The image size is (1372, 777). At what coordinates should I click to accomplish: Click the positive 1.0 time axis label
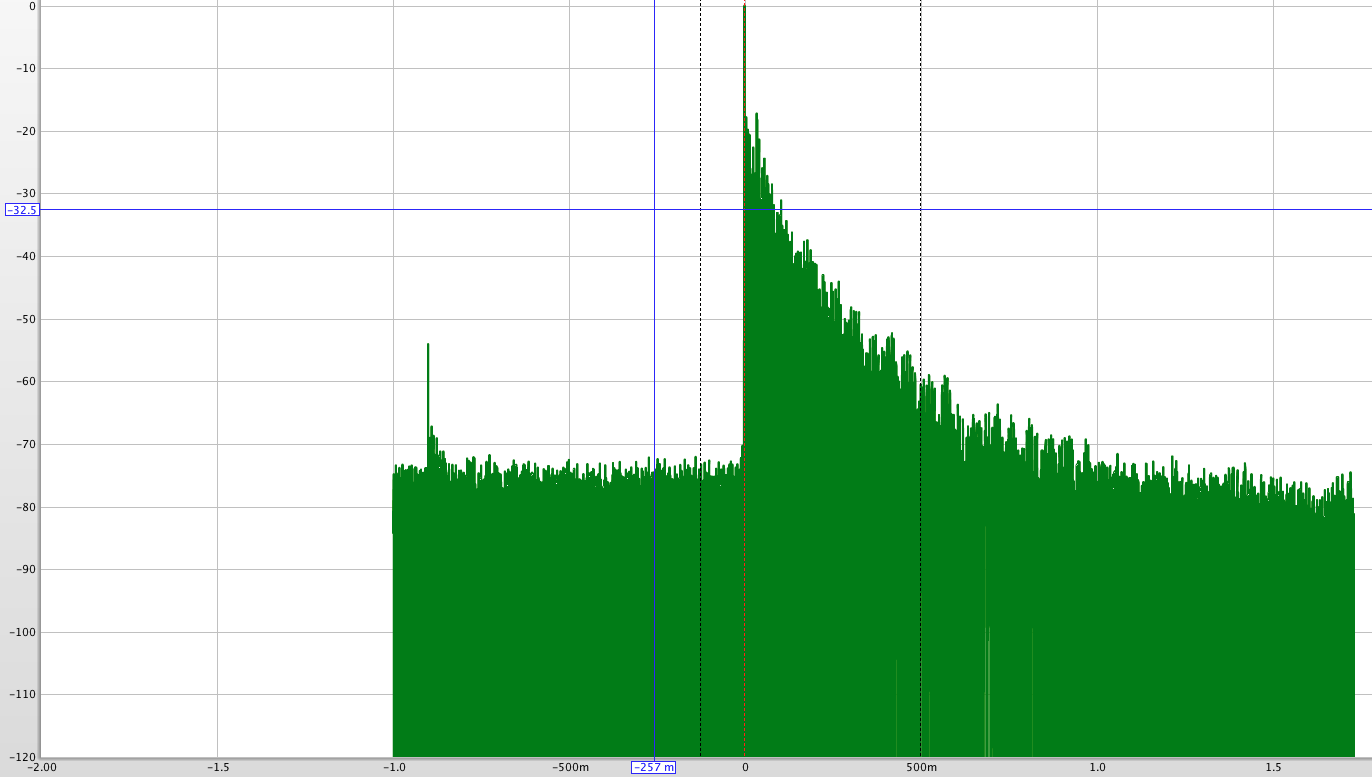pyautogui.click(x=1098, y=768)
